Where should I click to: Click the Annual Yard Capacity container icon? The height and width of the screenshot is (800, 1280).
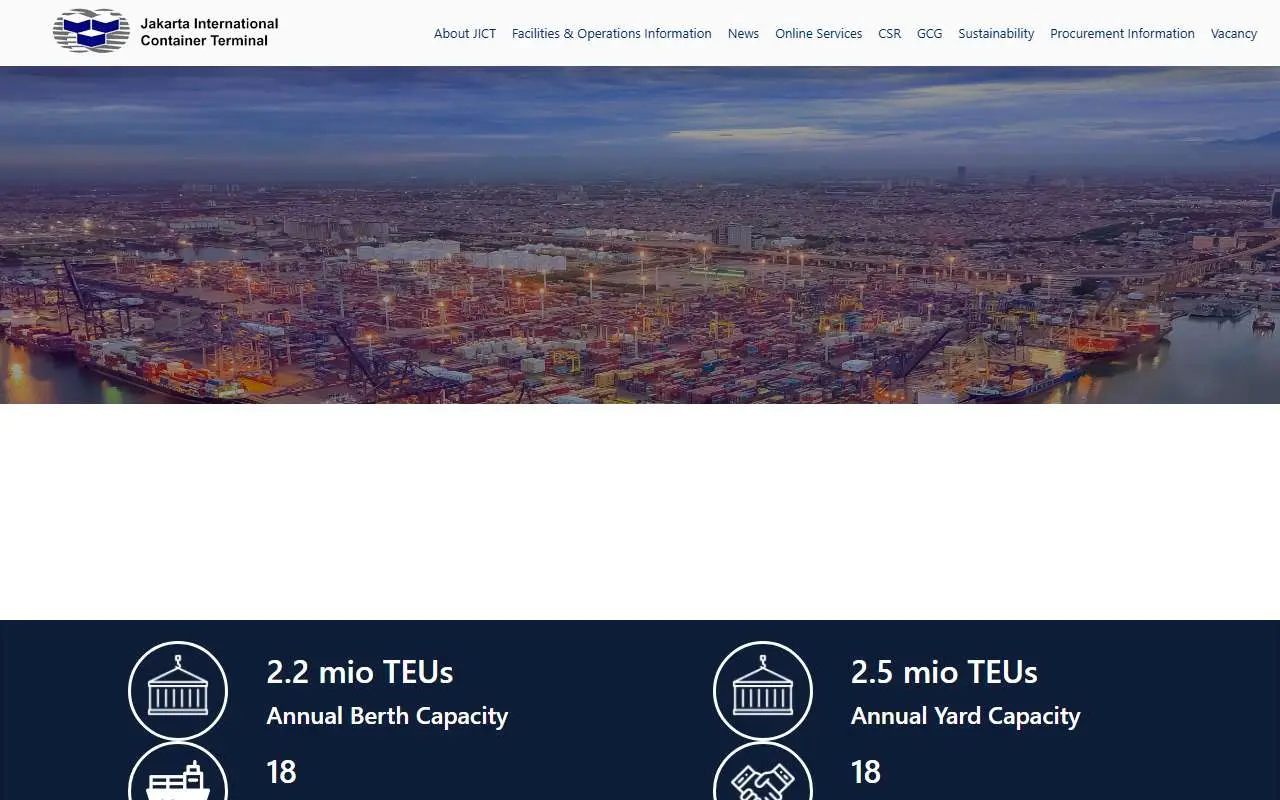pyautogui.click(x=763, y=691)
